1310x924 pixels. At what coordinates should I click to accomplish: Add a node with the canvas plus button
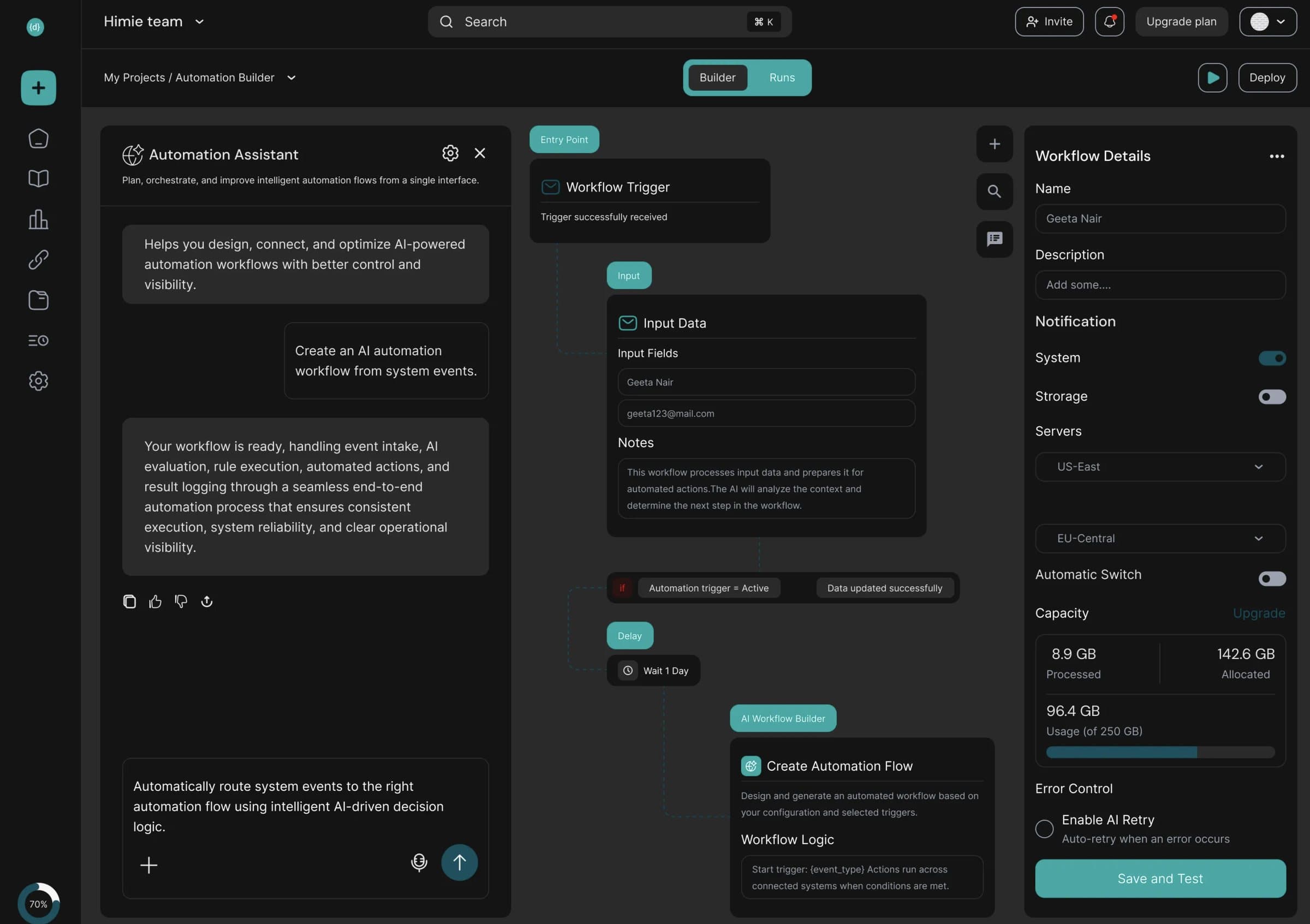[995, 144]
